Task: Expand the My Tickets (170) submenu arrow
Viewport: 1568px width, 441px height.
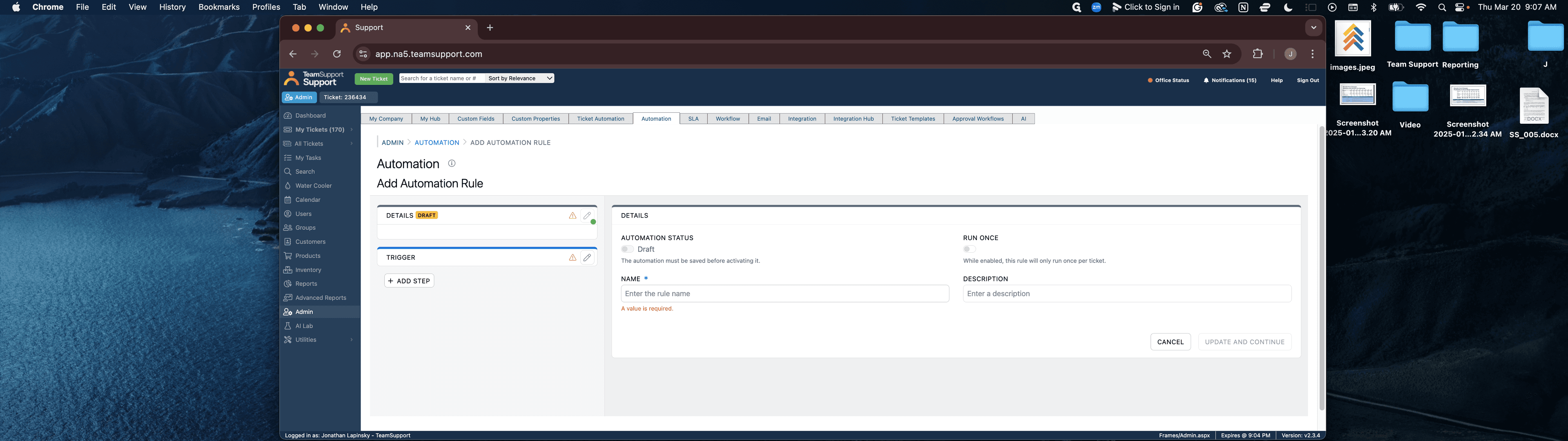Action: coord(352,130)
